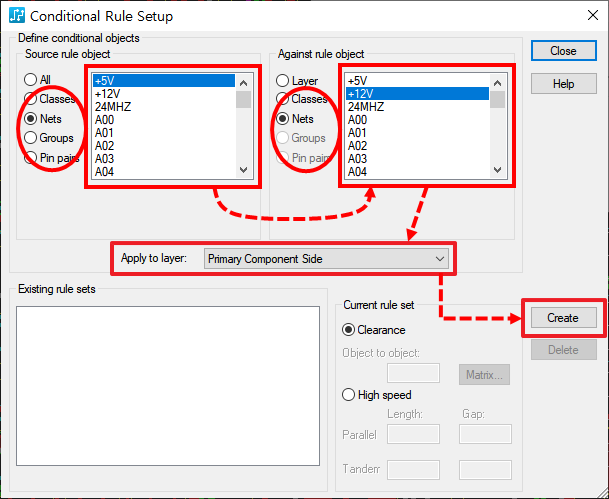
Task: Select A04 in the source net list
Action: pyautogui.click(x=164, y=172)
